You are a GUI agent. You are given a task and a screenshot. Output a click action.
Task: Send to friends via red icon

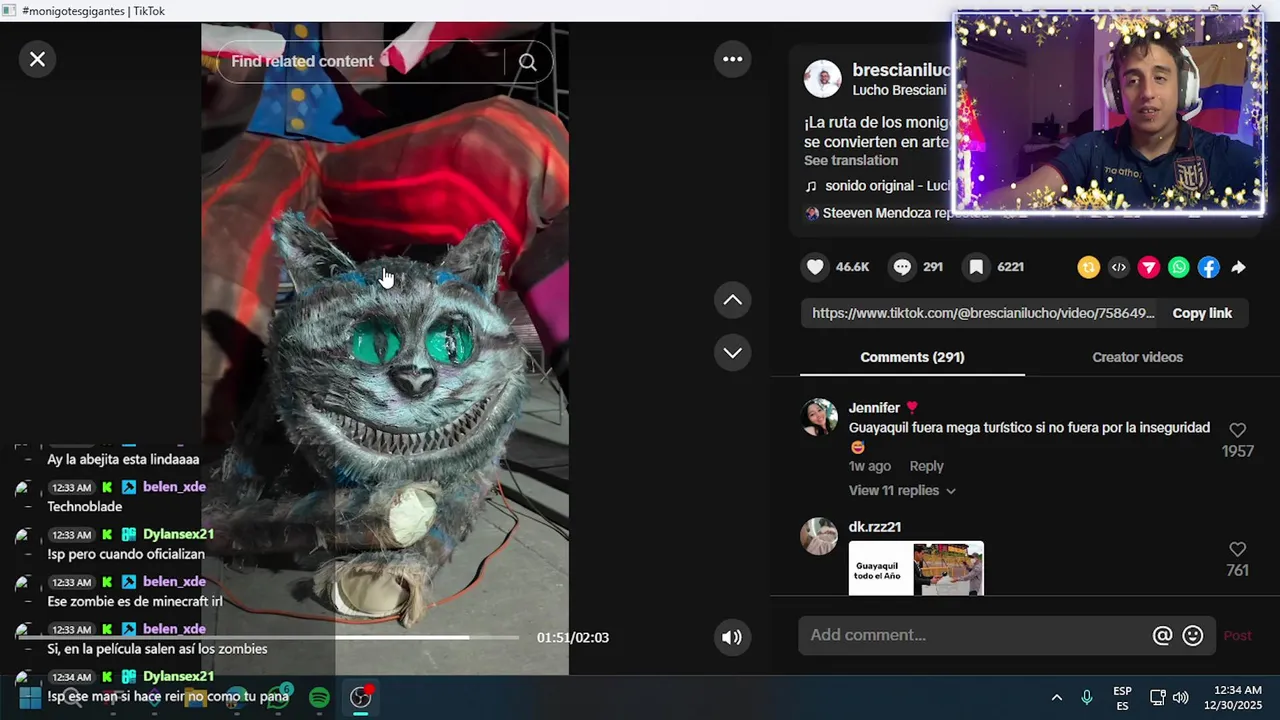click(1148, 267)
